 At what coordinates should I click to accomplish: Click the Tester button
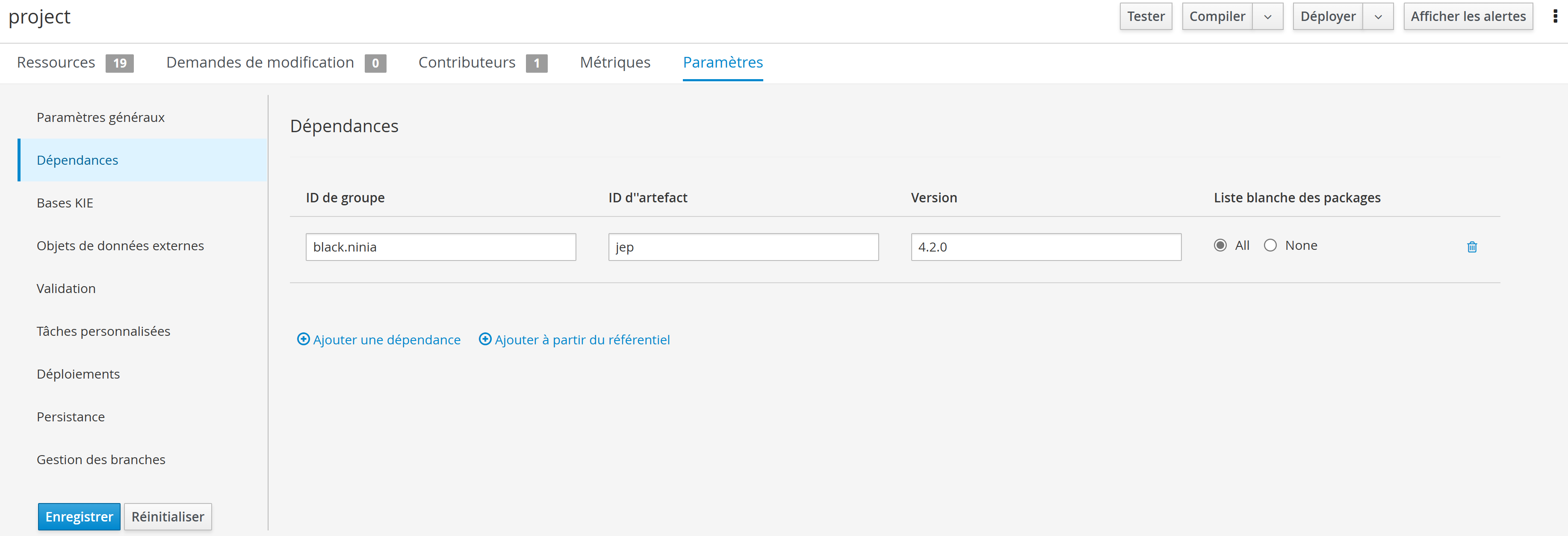pyautogui.click(x=1146, y=16)
